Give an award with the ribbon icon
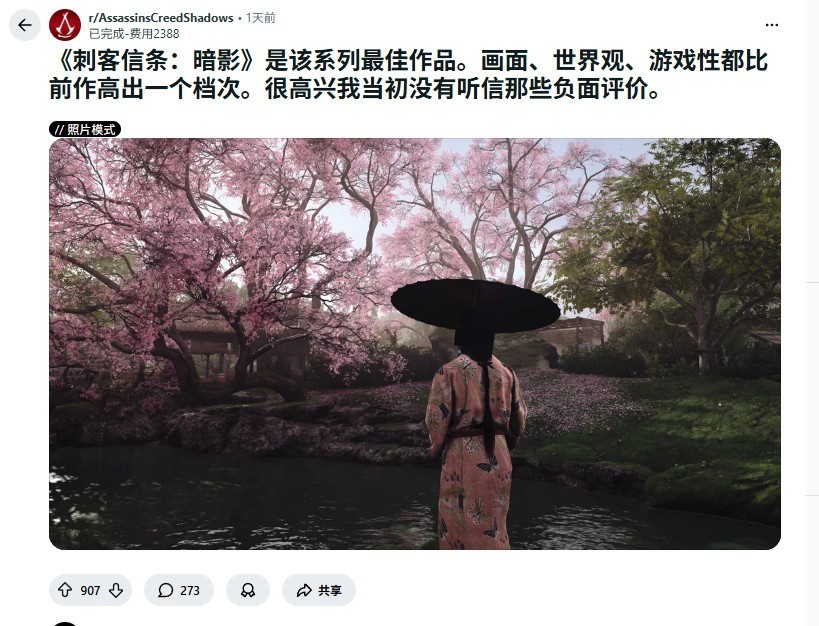819x626 pixels. [248, 590]
